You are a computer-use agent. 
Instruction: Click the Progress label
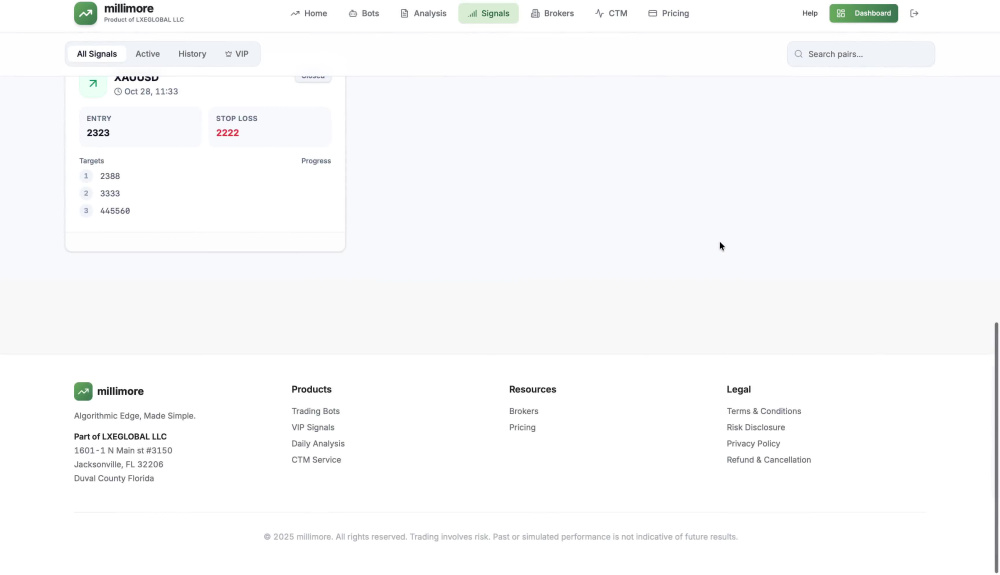click(316, 161)
